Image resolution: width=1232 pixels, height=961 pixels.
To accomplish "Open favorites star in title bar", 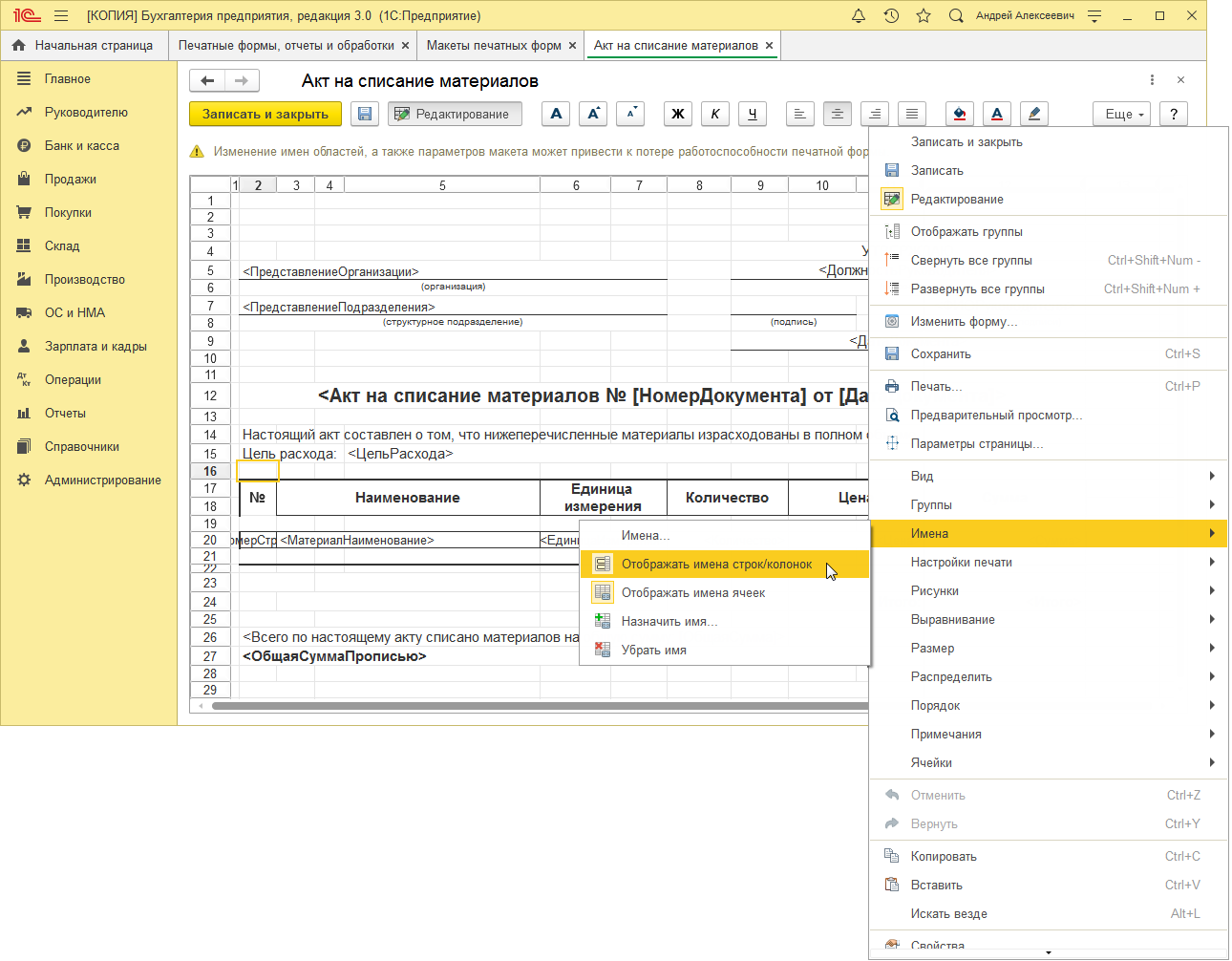I will [924, 15].
